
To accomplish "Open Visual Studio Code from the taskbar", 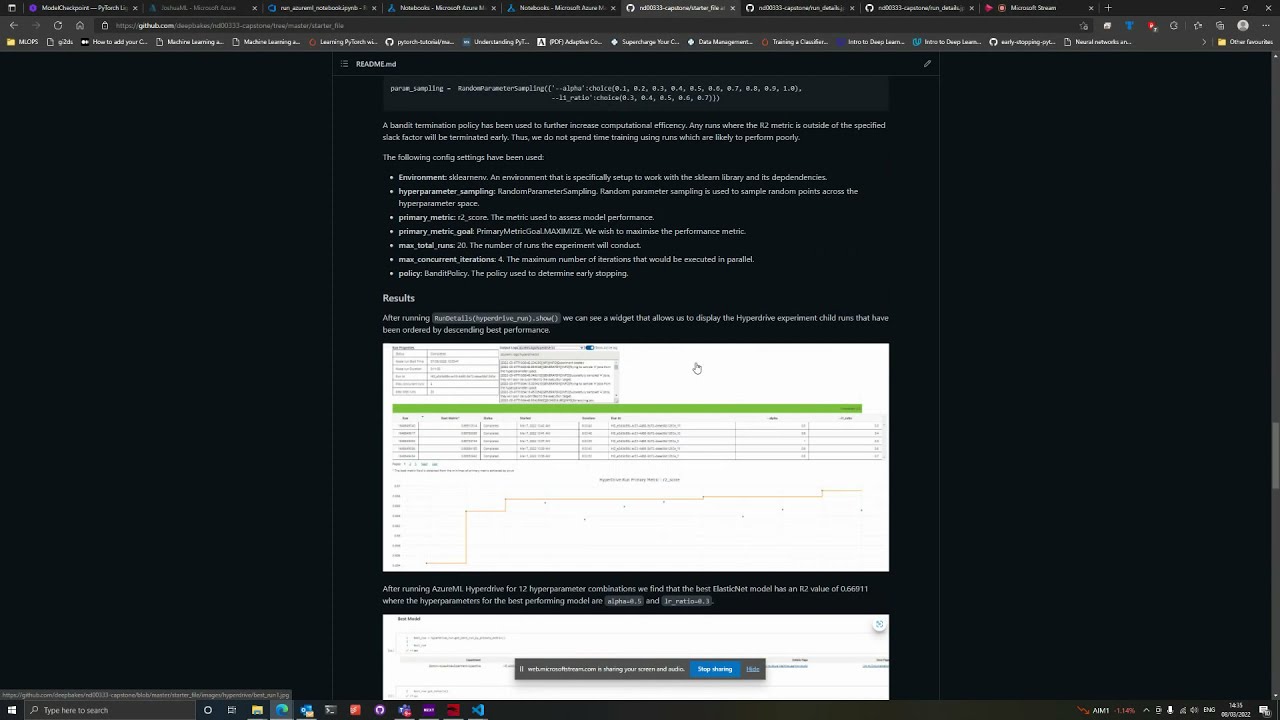I will point(478,710).
